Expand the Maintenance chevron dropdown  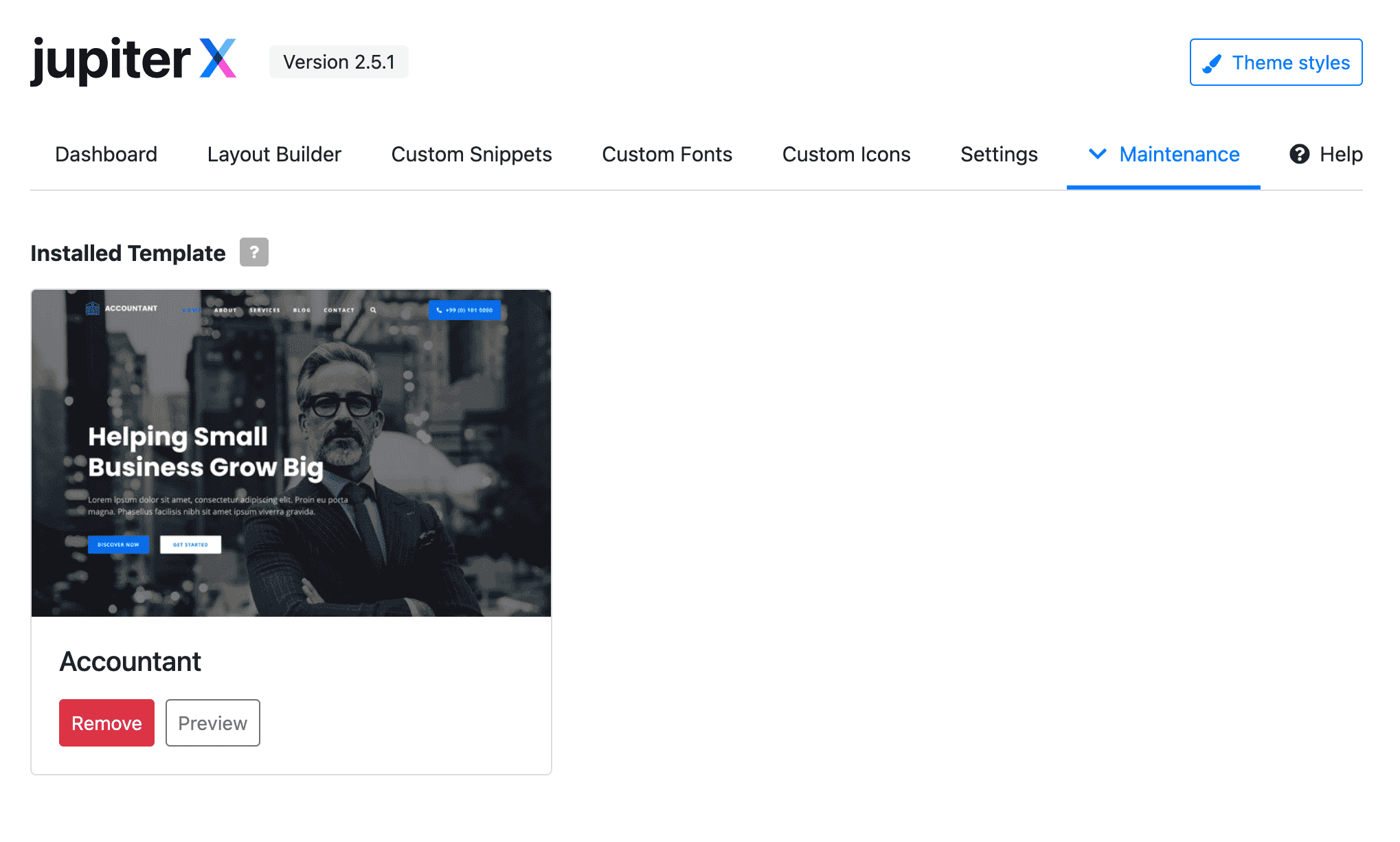pos(1097,154)
